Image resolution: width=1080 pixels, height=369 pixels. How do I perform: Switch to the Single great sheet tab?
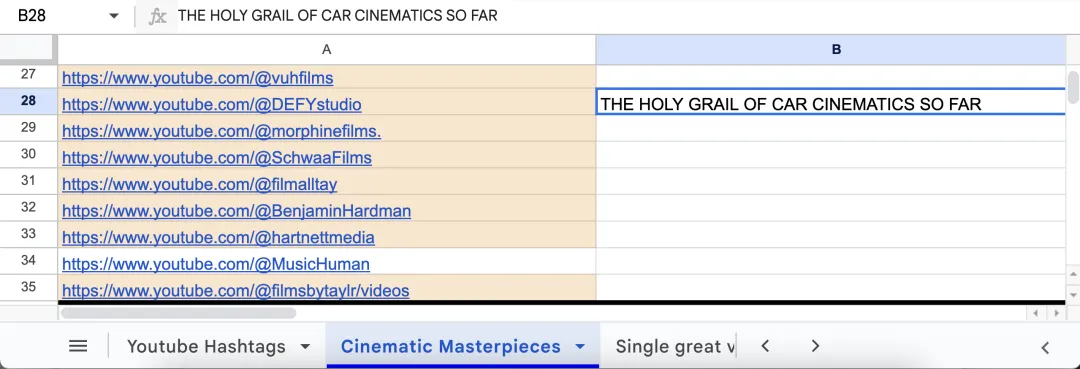click(676, 346)
